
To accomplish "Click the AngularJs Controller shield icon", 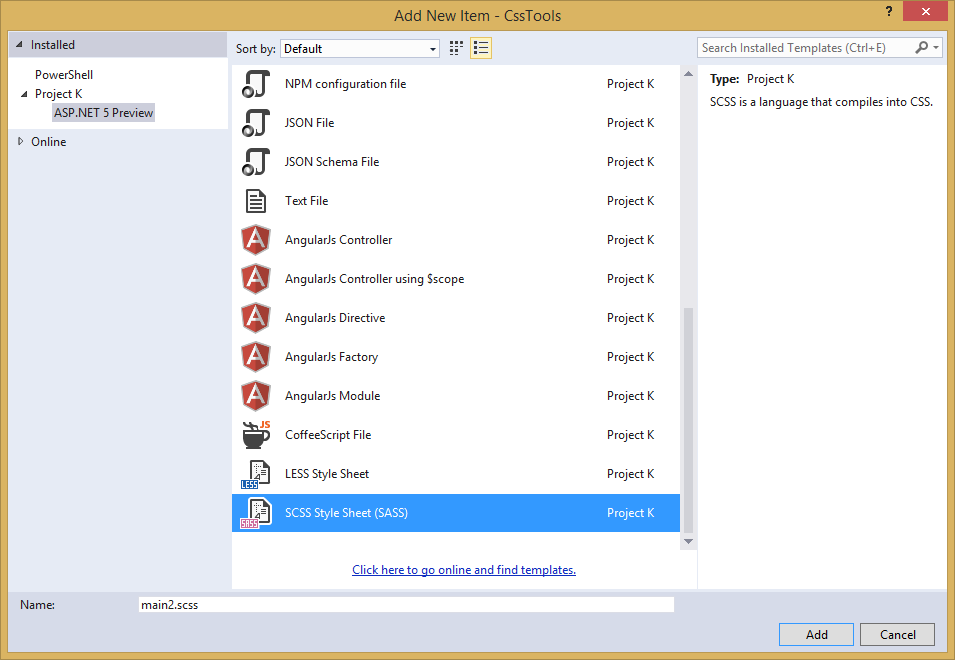I will (256, 240).
